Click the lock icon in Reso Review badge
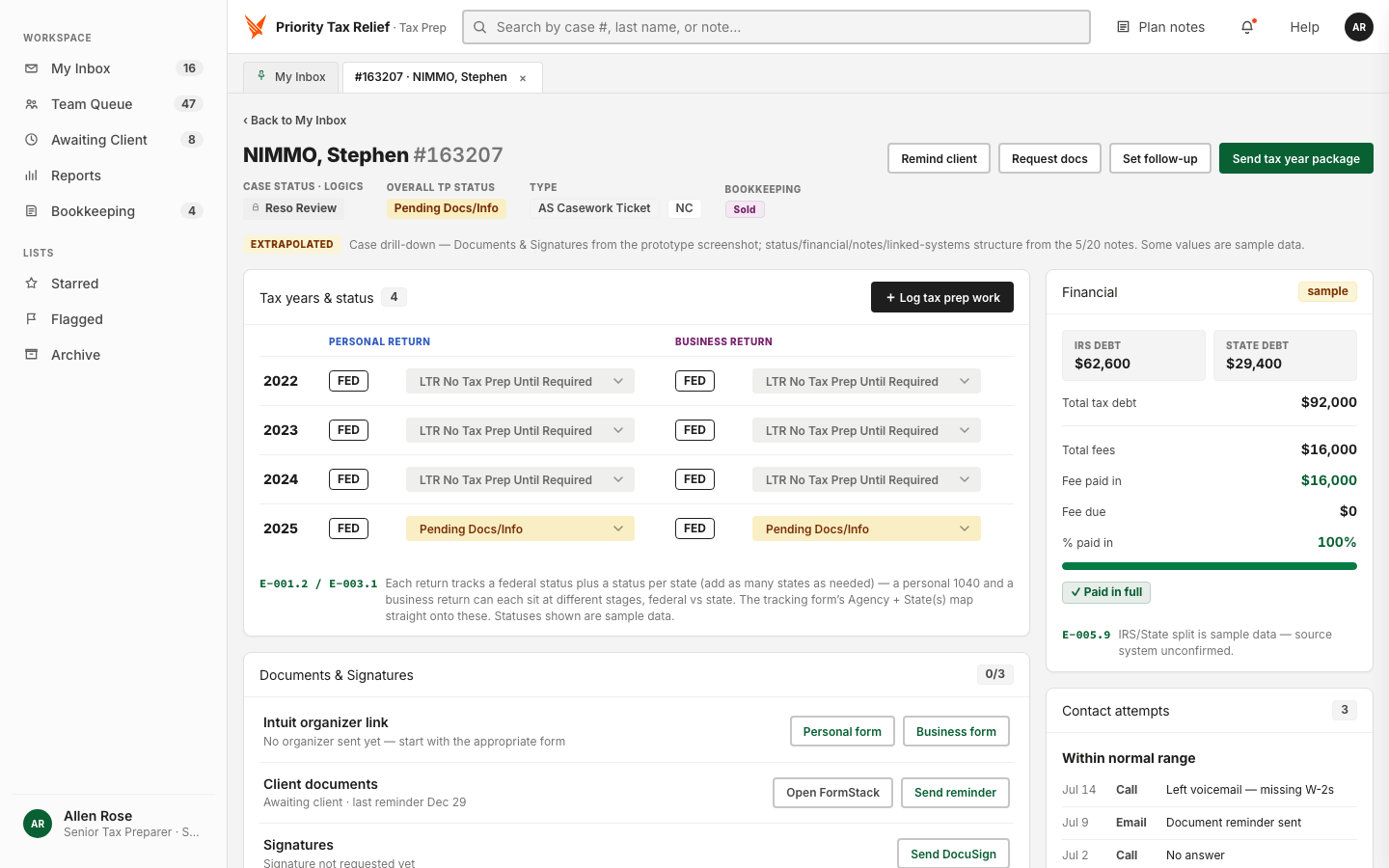 coord(256,208)
